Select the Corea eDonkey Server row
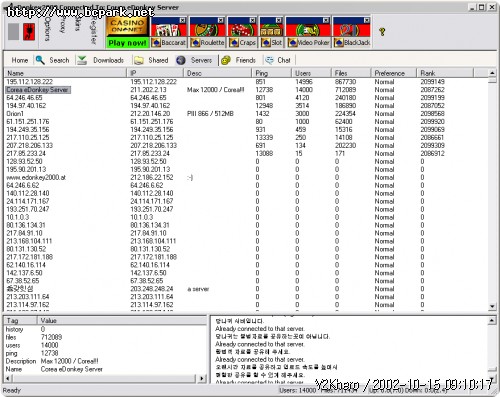 pyautogui.click(x=247, y=90)
